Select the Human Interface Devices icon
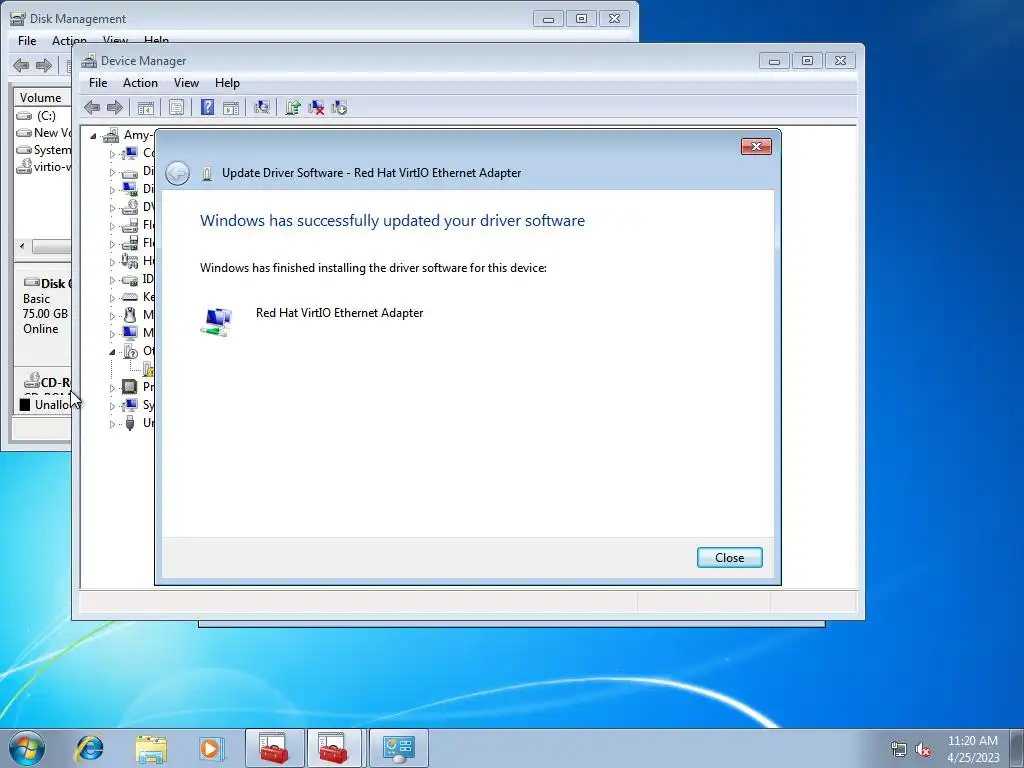Image resolution: width=1024 pixels, height=768 pixels. click(x=129, y=261)
